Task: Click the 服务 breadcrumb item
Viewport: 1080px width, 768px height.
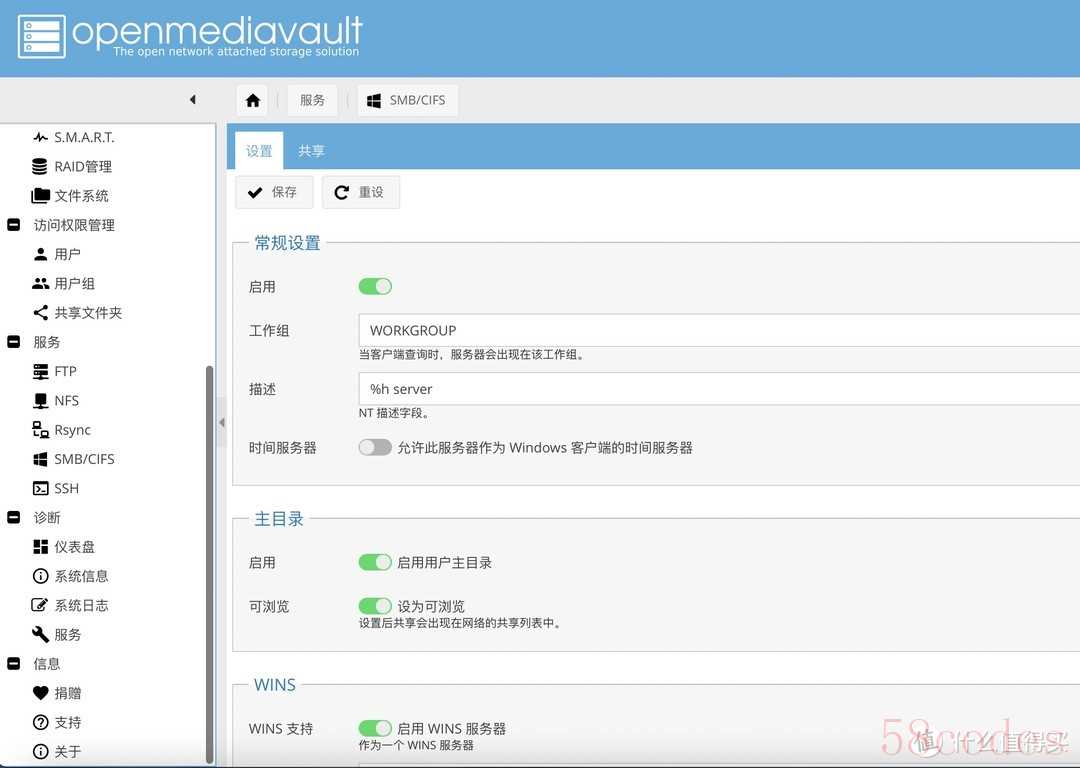Action: click(312, 101)
